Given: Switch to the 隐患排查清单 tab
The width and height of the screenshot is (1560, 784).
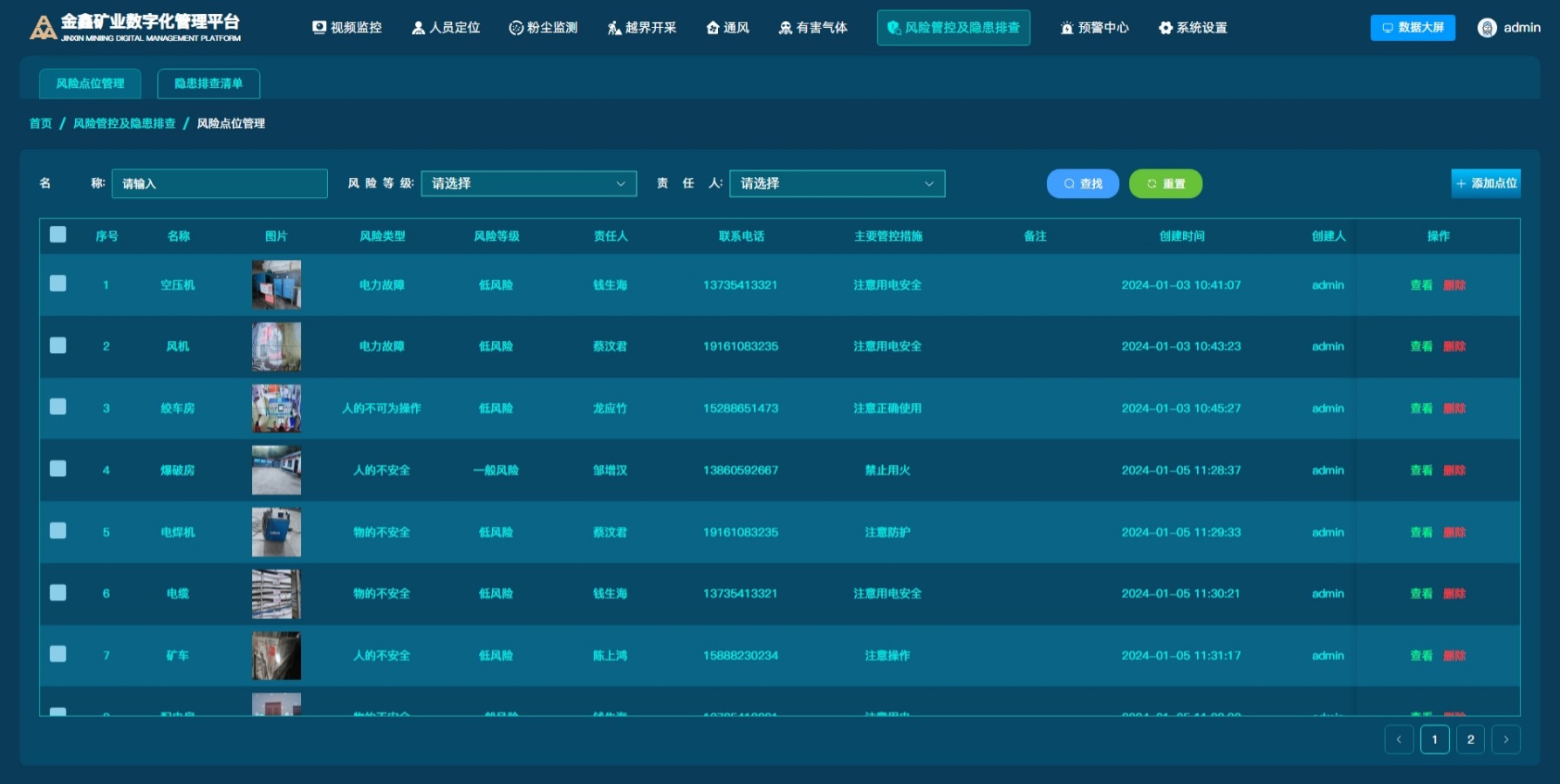Looking at the screenshot, I should [x=209, y=84].
